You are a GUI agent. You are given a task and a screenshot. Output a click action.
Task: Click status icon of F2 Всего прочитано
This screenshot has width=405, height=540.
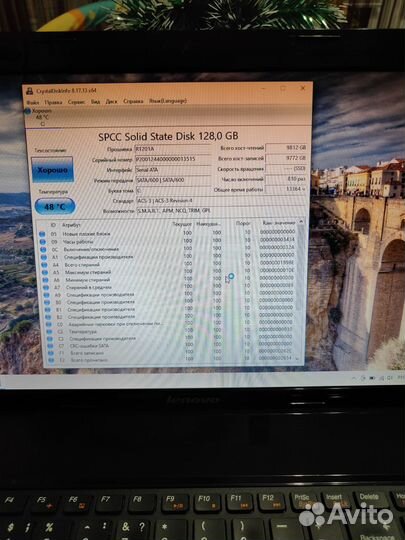52,360
